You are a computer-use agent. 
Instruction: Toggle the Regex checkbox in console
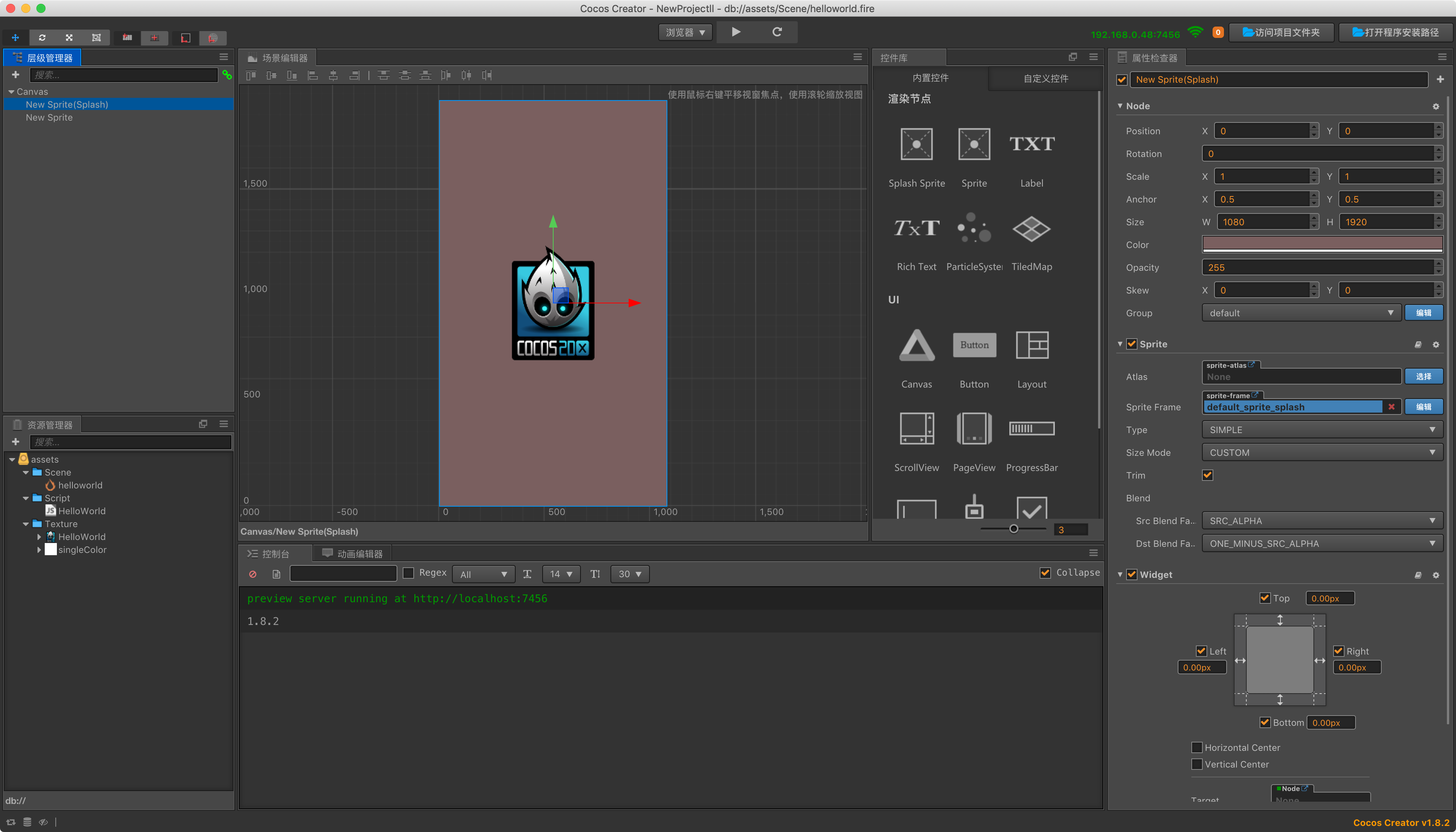(408, 573)
